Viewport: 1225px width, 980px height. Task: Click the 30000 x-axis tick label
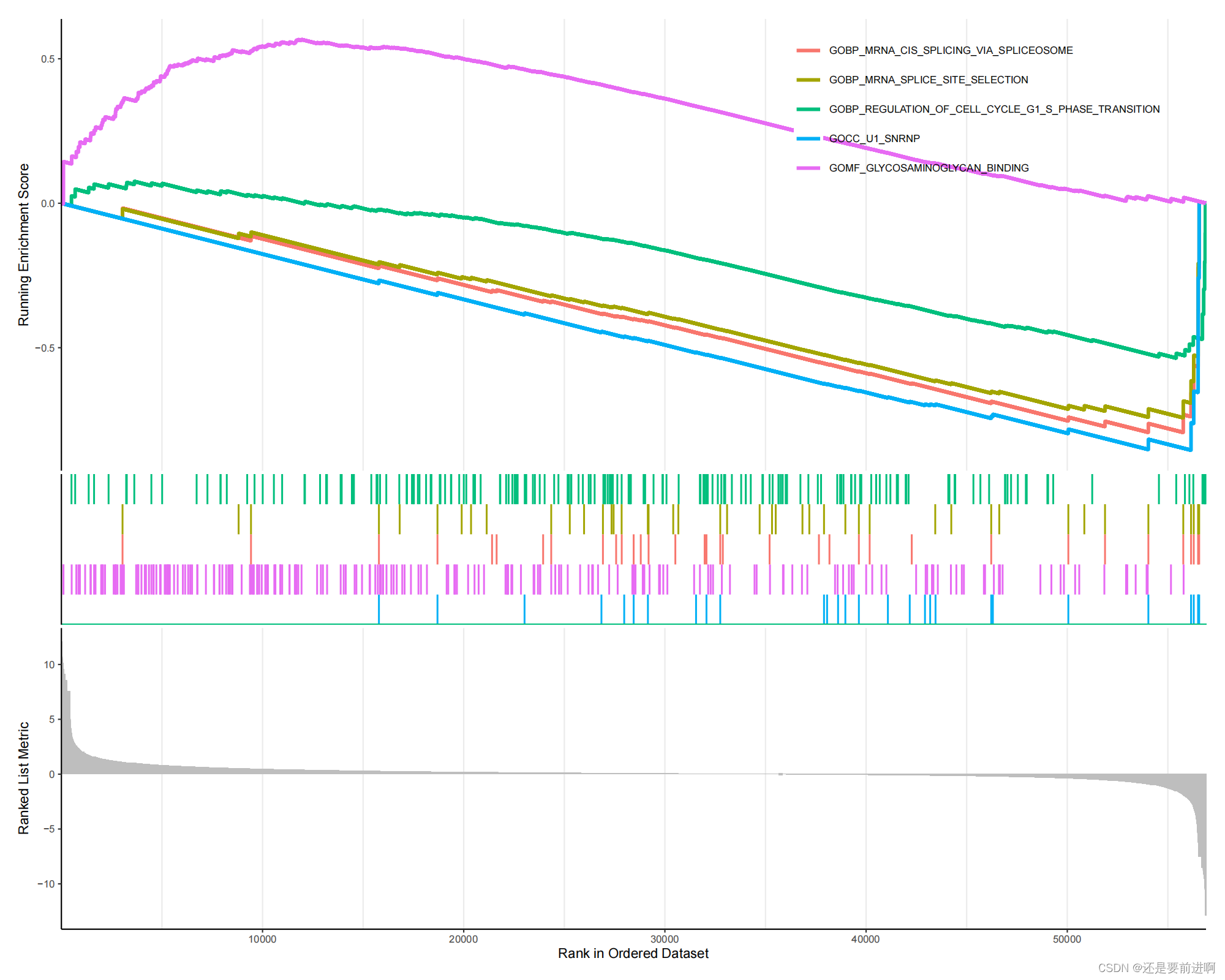[x=665, y=939]
